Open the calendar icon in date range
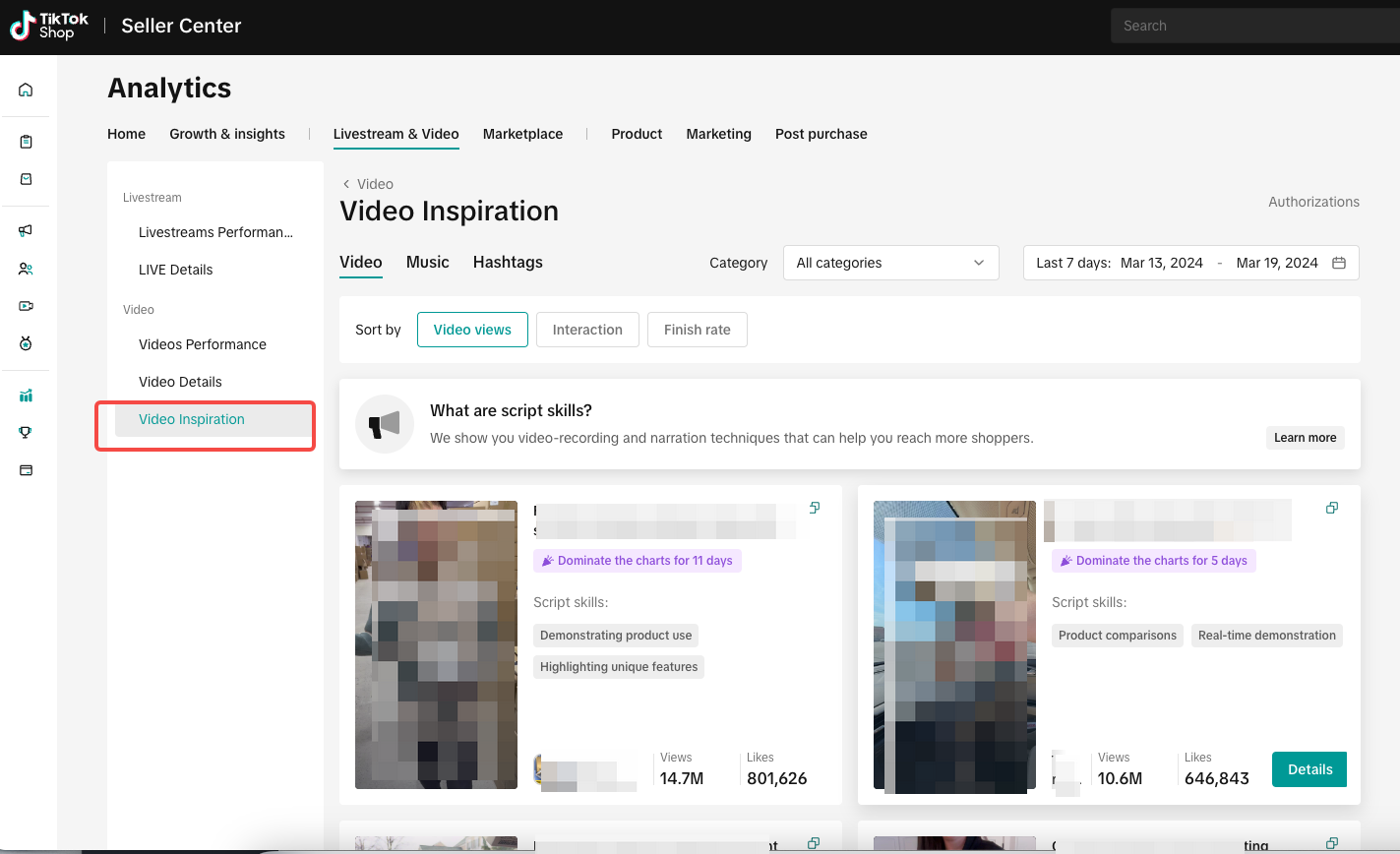This screenshot has width=1400, height=854. point(1338,263)
